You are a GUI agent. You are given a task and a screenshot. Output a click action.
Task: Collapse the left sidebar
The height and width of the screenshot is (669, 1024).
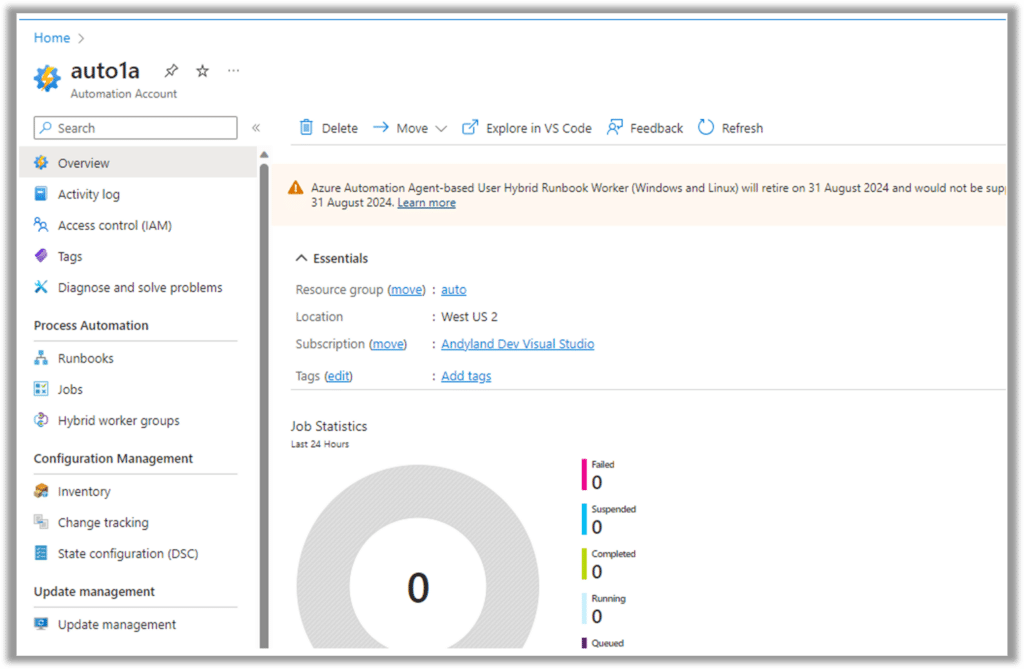click(256, 127)
